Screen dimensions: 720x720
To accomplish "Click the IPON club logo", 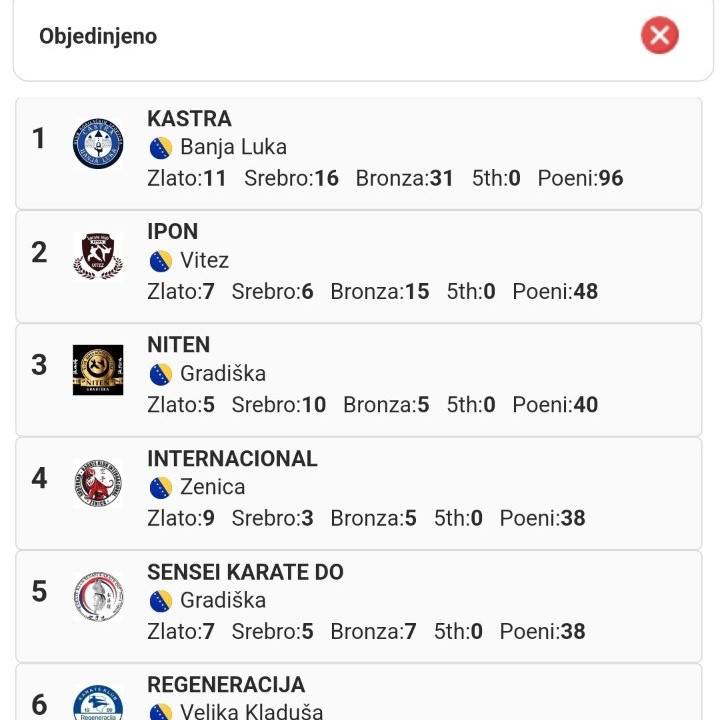I will [x=98, y=256].
